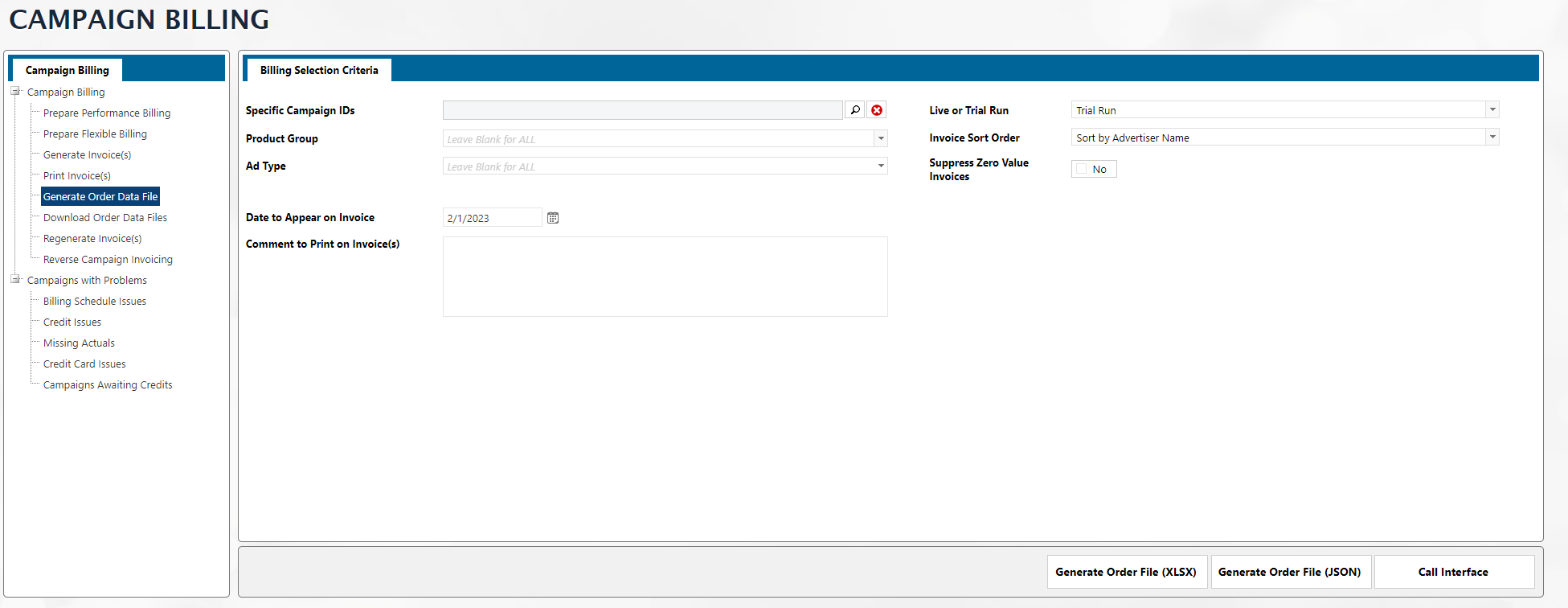Toggle Suppress Zero Value Invoices checkbox
Screen dimensions: 1568x608
coord(1082,169)
